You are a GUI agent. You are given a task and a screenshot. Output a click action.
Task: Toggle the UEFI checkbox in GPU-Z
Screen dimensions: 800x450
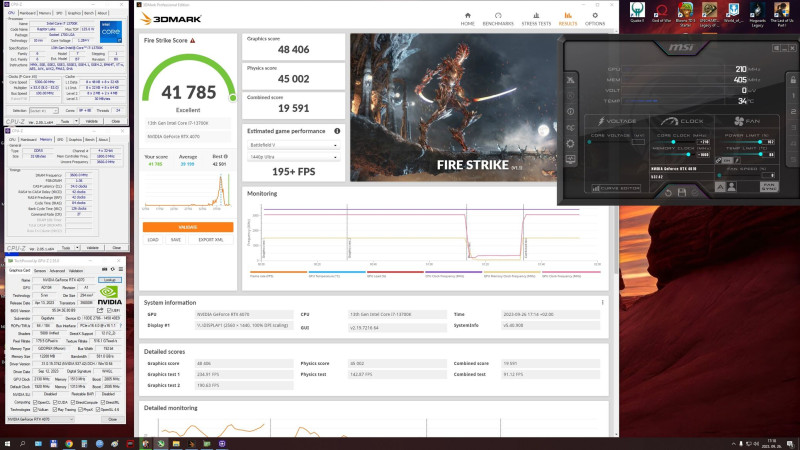point(109,310)
